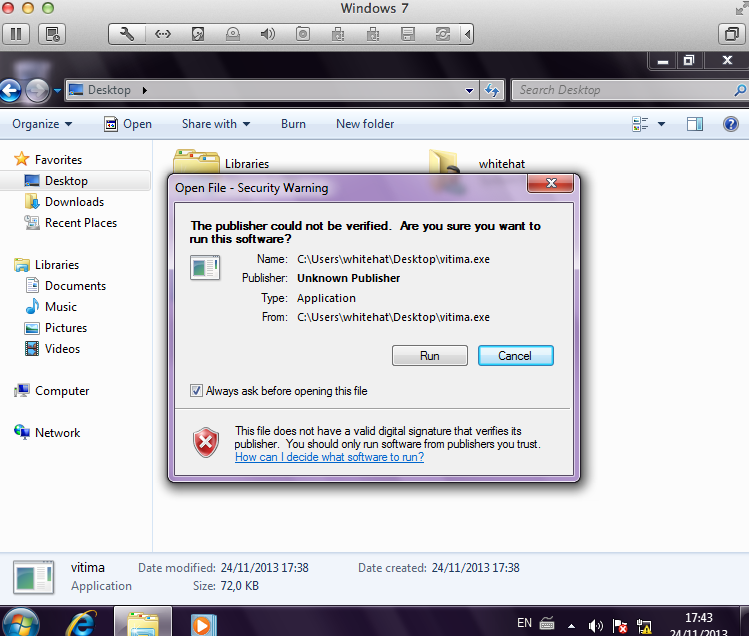Screen dimensions: 749x636
Task: Toggle the preview pane
Action: click(x=695, y=124)
